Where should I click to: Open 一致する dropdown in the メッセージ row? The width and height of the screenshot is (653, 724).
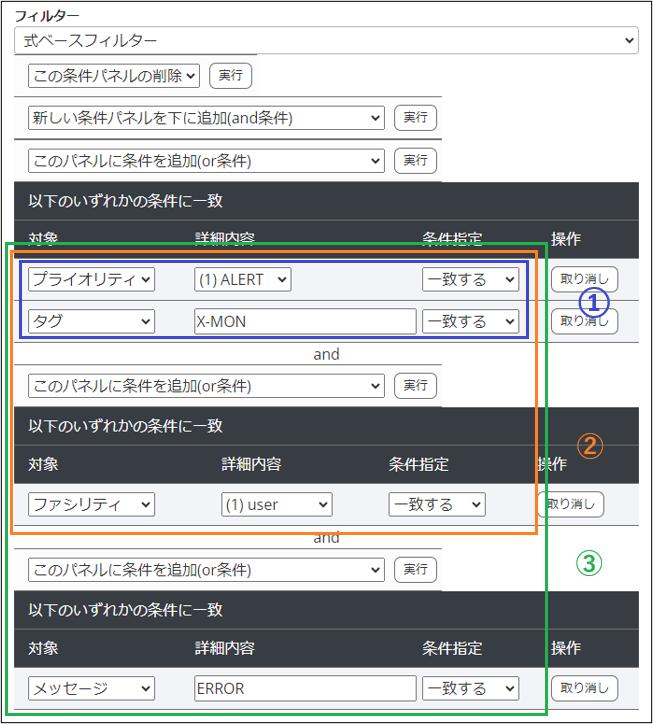(470, 689)
